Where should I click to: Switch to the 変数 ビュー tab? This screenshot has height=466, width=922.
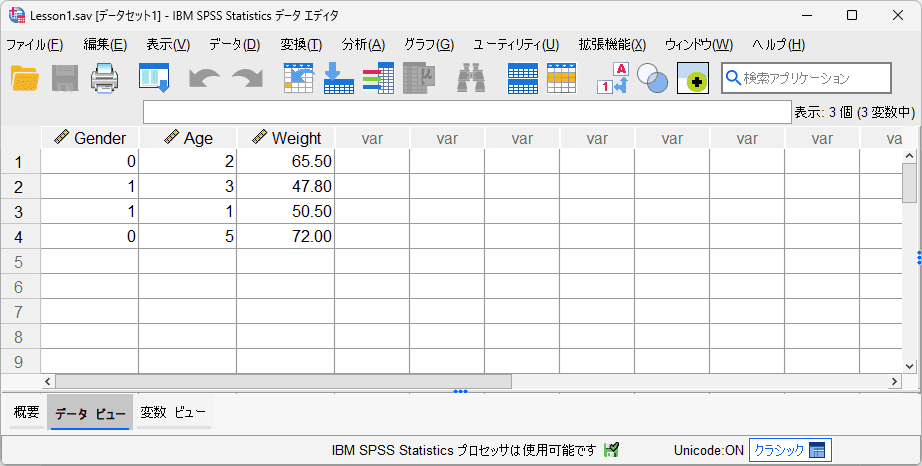click(173, 413)
